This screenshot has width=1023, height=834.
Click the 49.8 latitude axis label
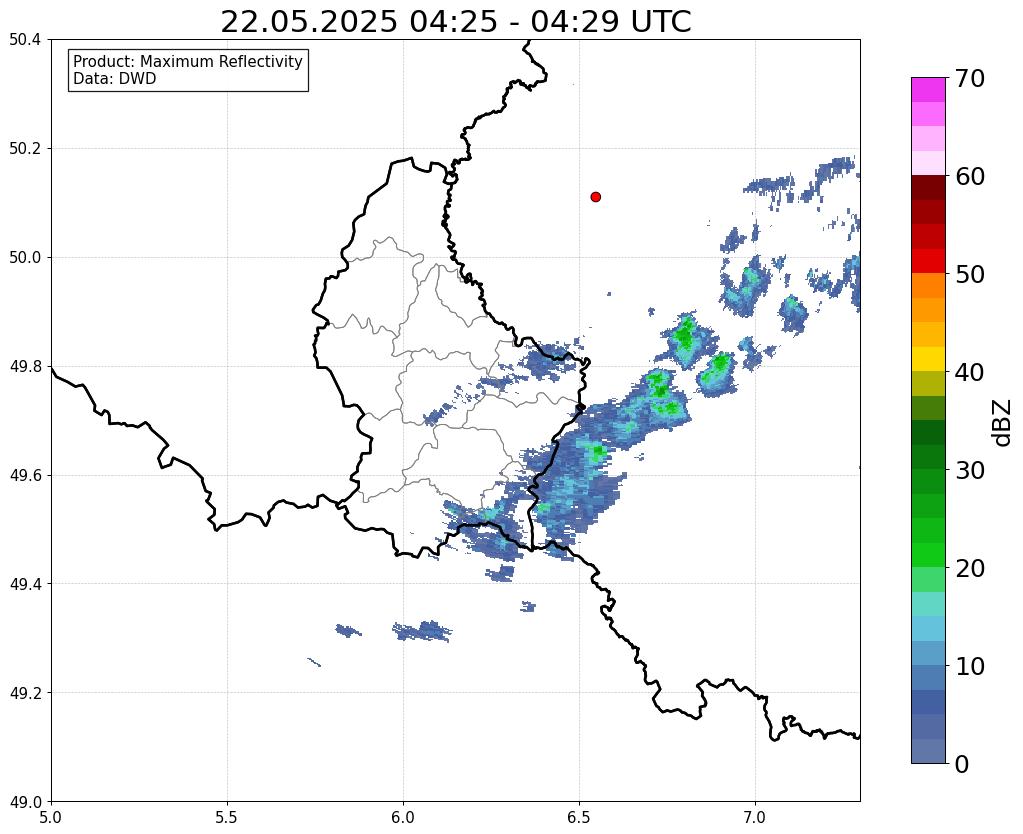(x=25, y=366)
